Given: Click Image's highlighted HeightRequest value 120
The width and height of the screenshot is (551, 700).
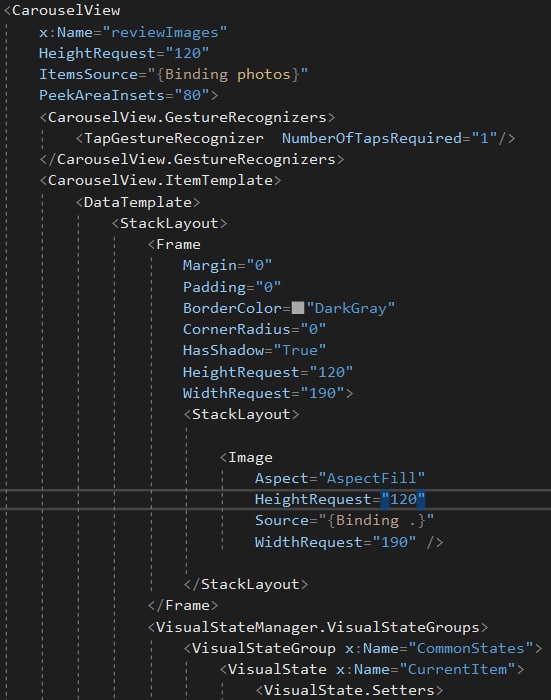Looking at the screenshot, I should tap(403, 499).
